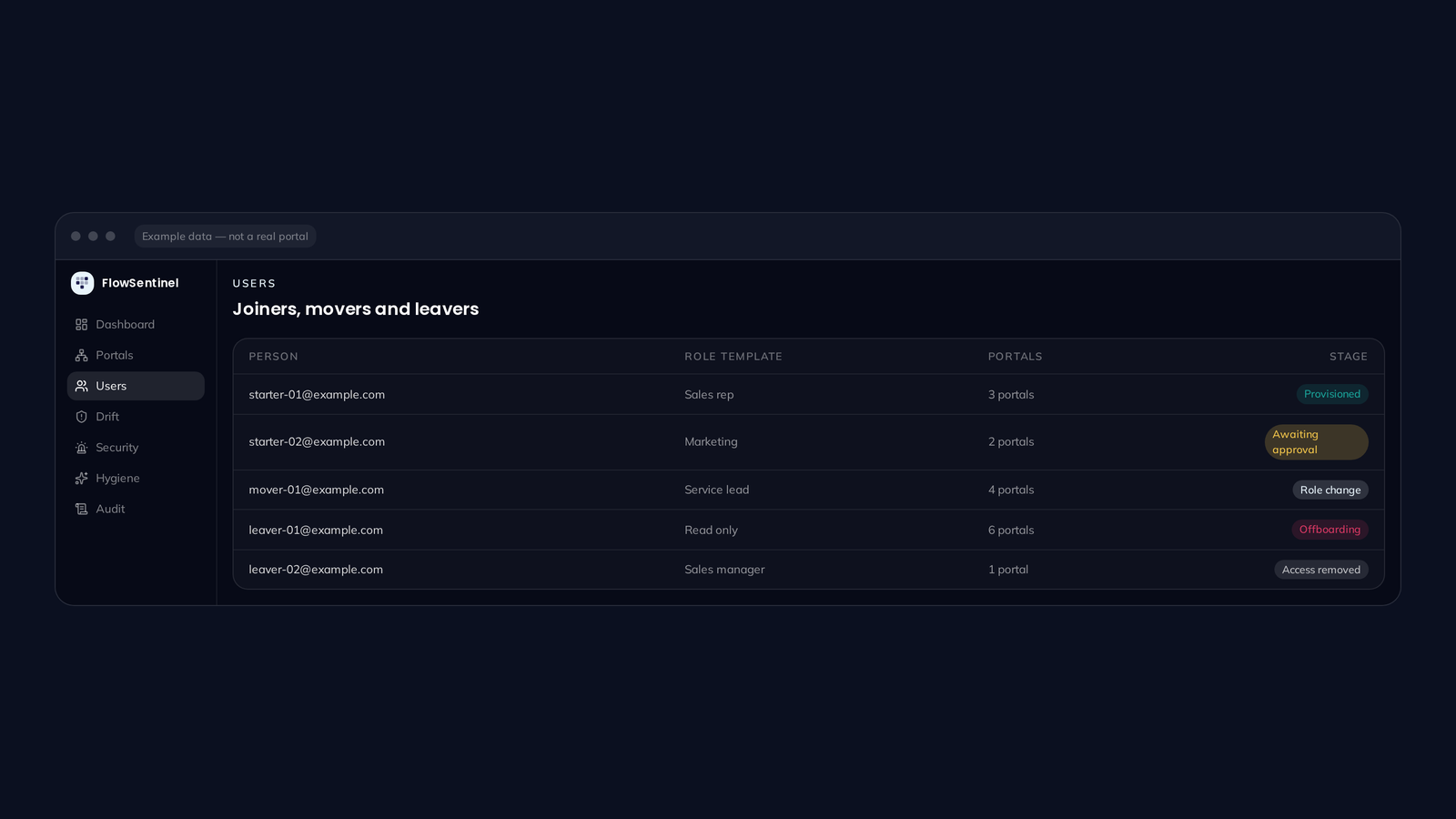The width and height of the screenshot is (1456, 819).
Task: Click the 6 portals cell
Action: (1011, 530)
